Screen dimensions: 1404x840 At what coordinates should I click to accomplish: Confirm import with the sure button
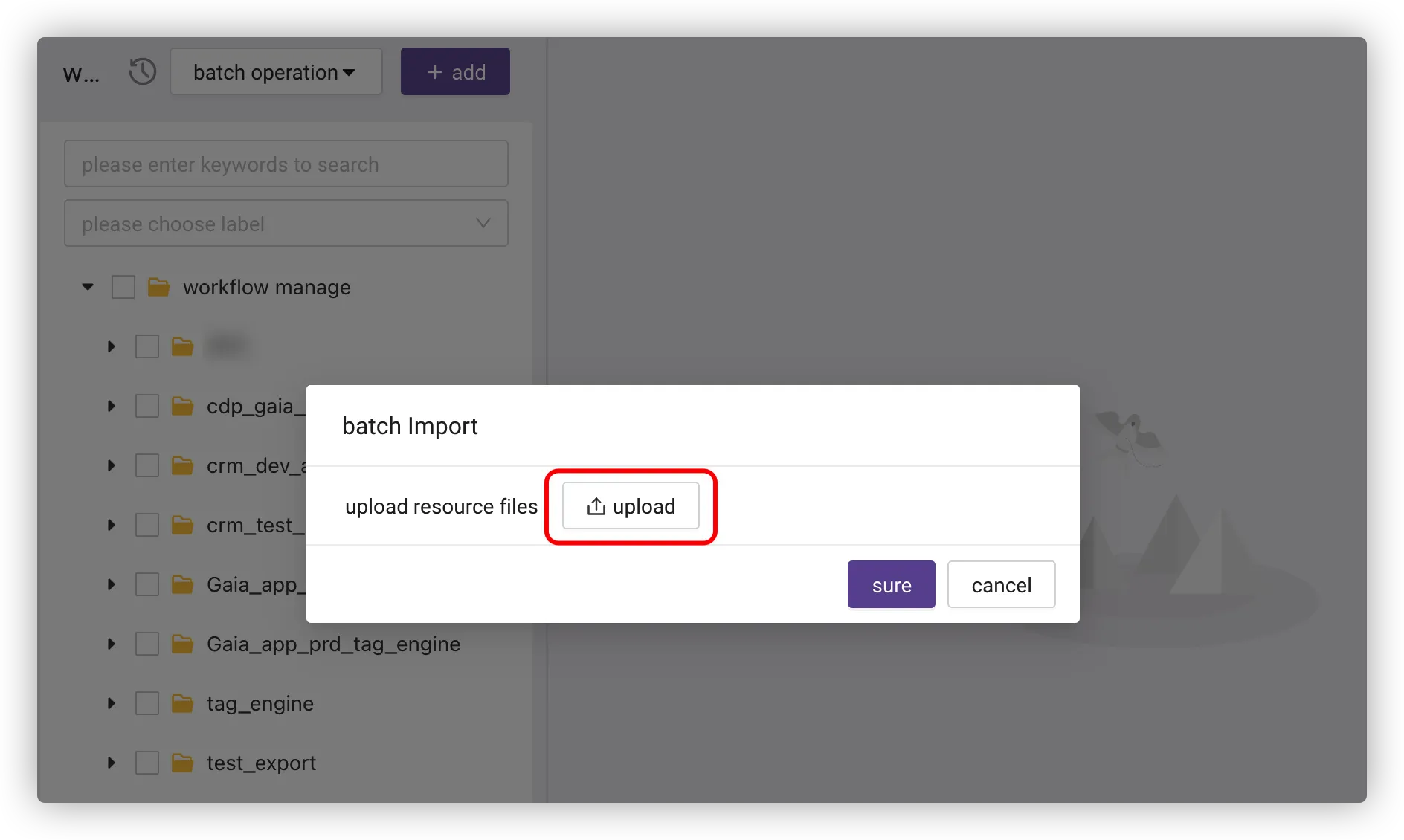pyautogui.click(x=891, y=585)
